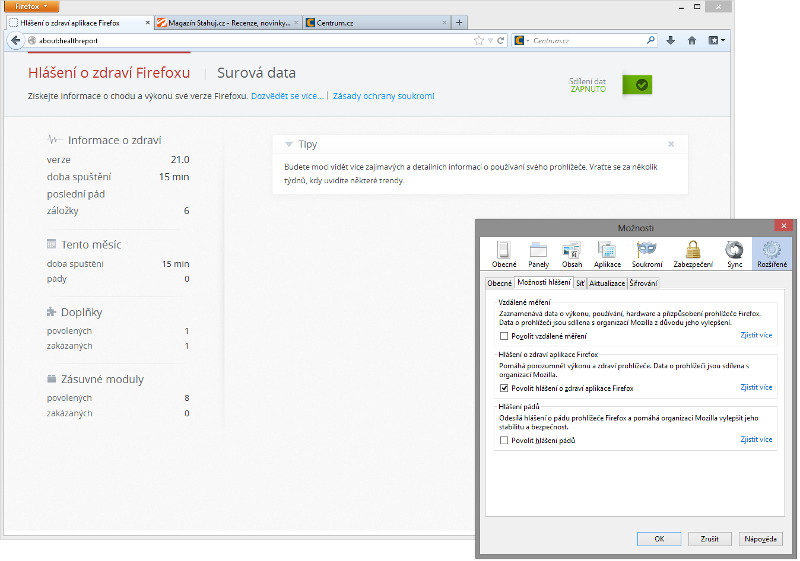800x561 pixels.
Task: Click the Tento měsíc calendar icon
Action: tap(52, 244)
